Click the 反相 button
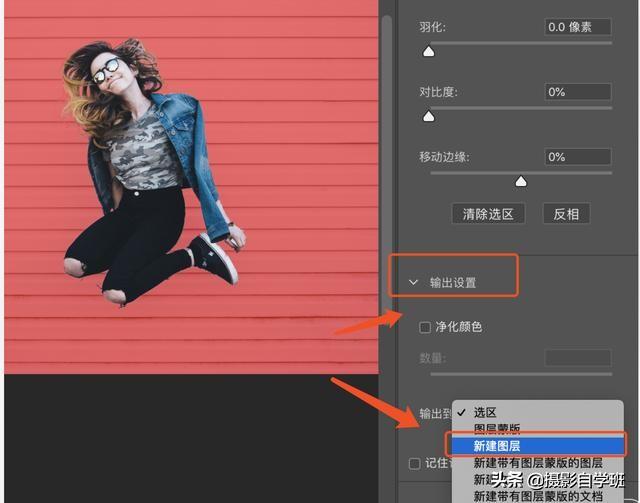Image resolution: width=640 pixels, height=503 pixels. pos(566,213)
